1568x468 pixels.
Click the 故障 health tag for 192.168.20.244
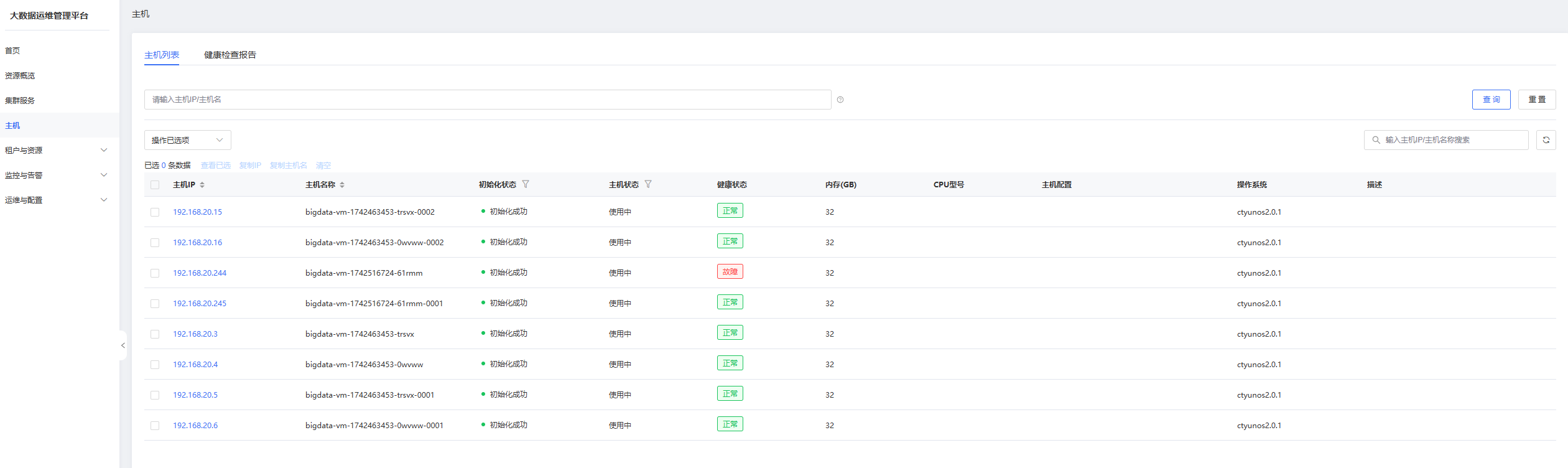point(730,272)
